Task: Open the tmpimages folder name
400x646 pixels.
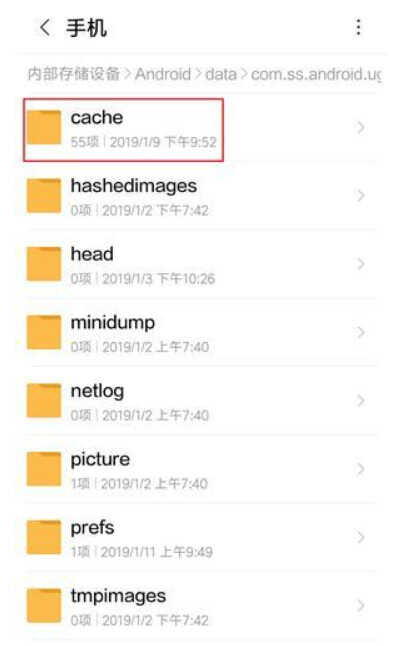Action: click(118, 596)
